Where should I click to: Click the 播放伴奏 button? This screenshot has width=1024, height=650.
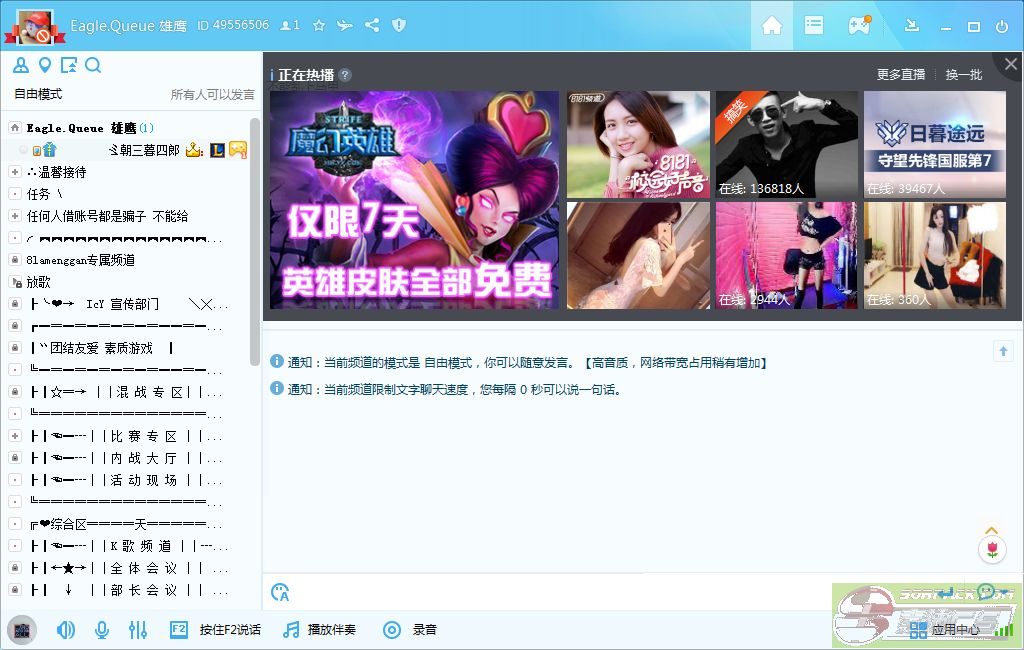[319, 630]
